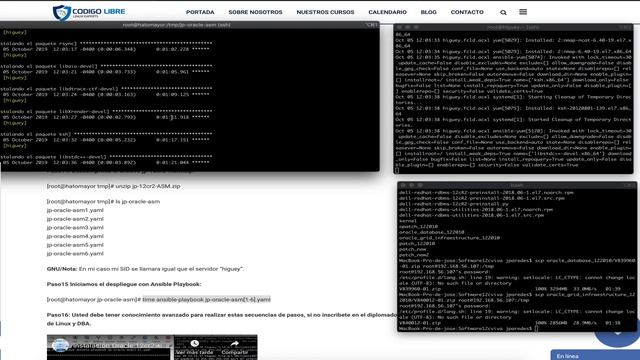This screenshot has height=360, width=640.
Task: Click the Codigo Libre shield logo
Action: (x=62, y=13)
